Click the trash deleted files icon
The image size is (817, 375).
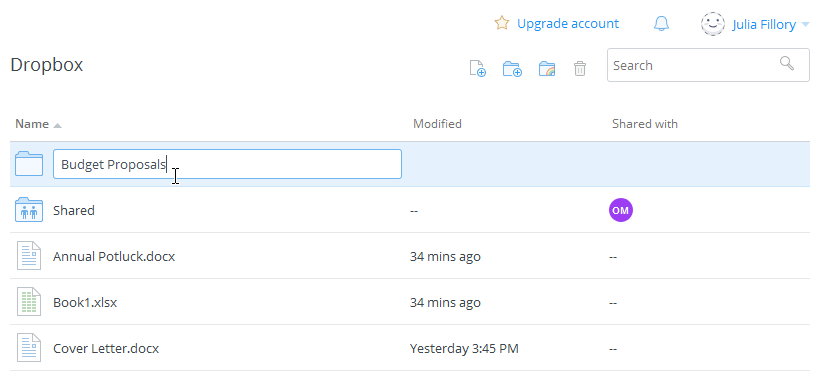point(580,68)
